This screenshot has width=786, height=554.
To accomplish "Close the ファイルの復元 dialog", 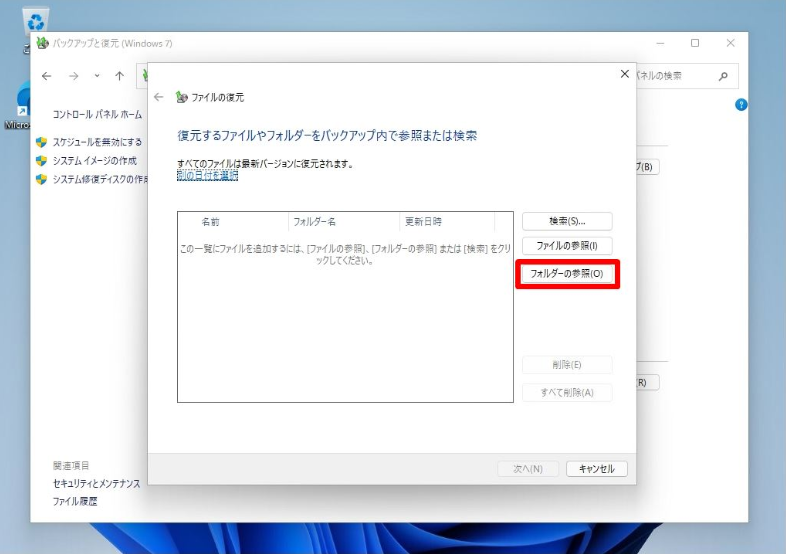I will [625, 74].
